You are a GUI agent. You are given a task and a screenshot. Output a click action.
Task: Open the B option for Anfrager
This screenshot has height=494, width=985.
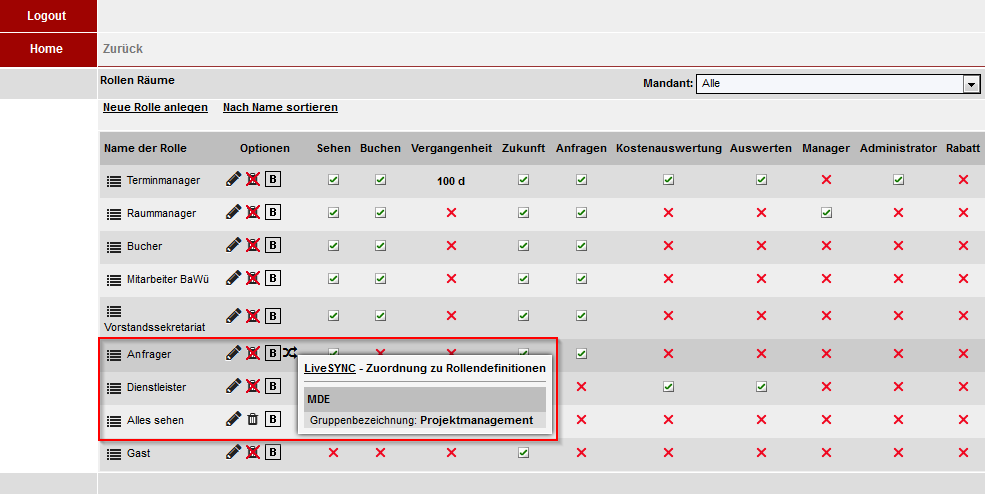(273, 353)
